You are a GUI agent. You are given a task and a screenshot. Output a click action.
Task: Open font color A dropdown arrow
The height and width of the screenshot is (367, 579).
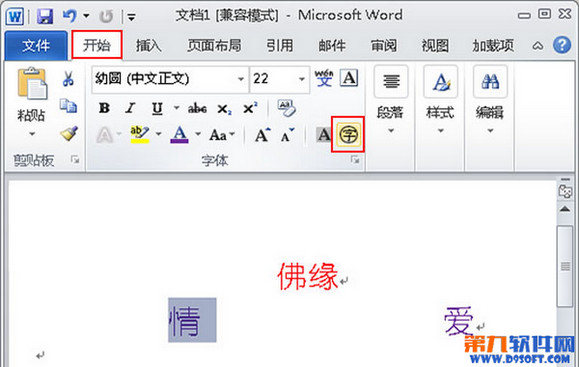point(198,134)
